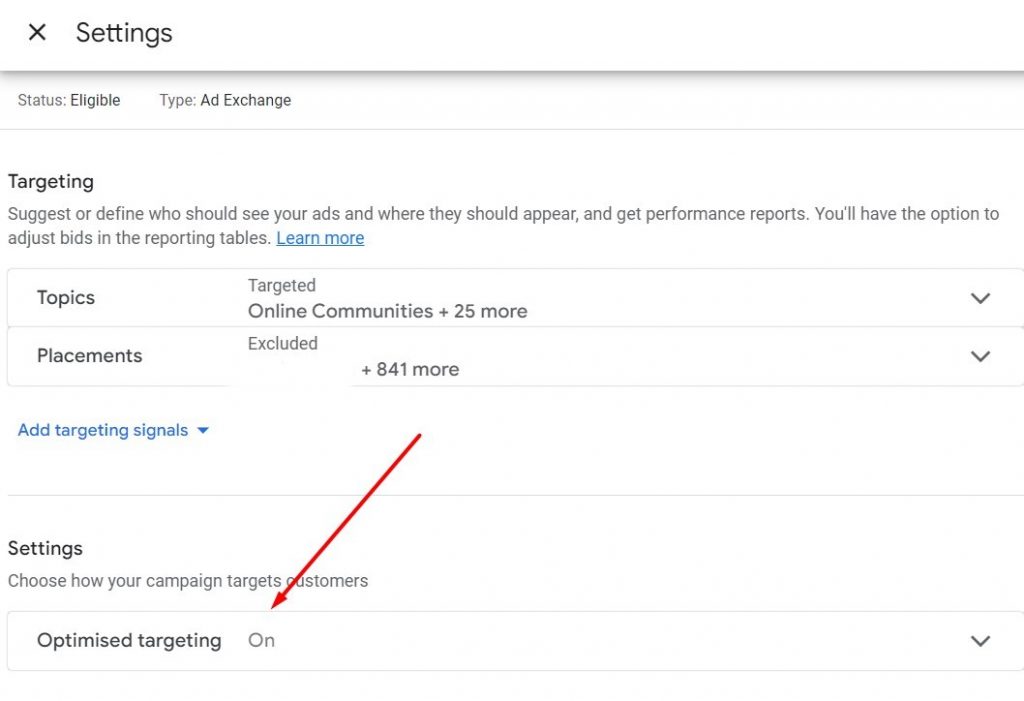Viewport: 1024px width, 701px height.
Task: Click the Settings page title
Action: coord(124,32)
